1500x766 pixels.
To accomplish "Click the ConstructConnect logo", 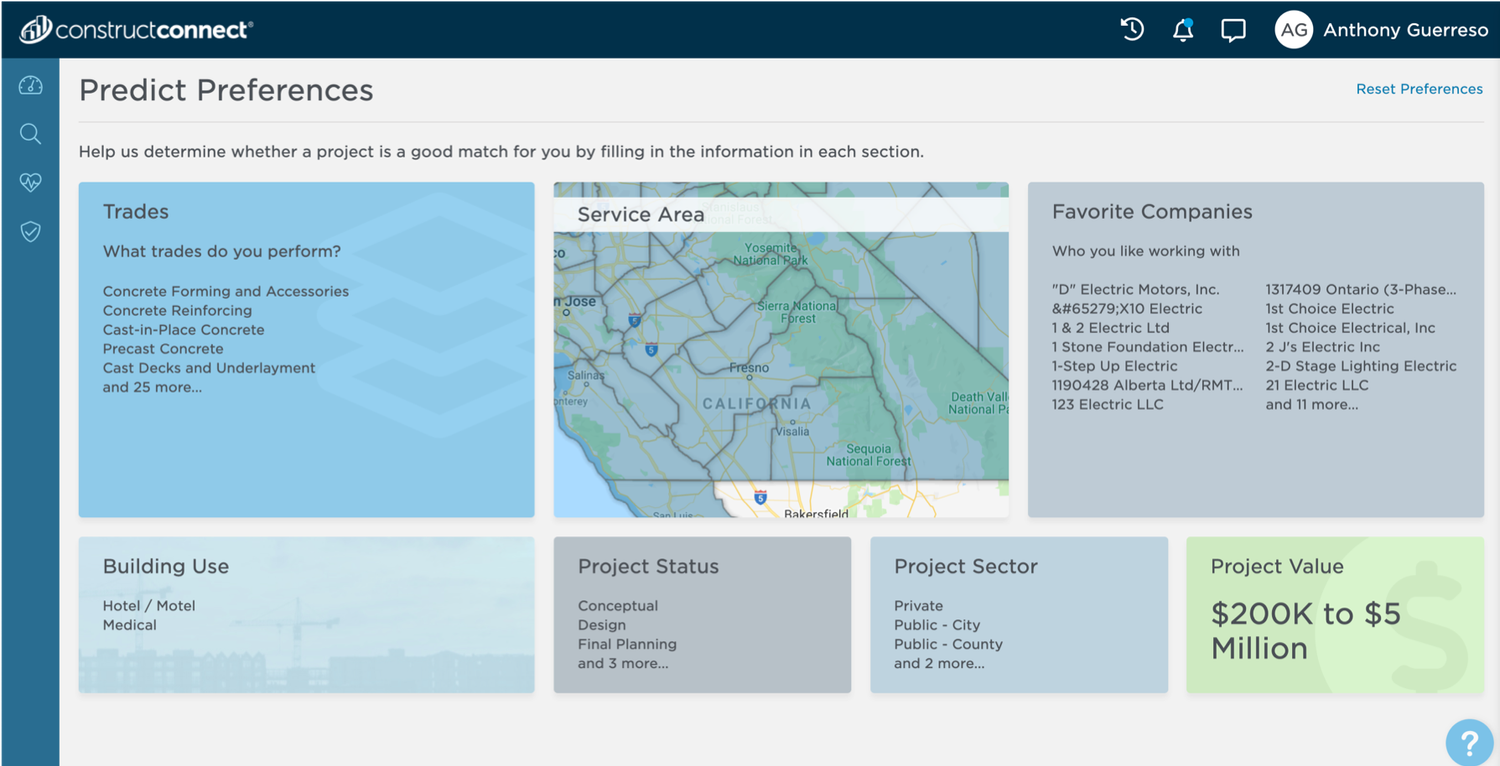I will pos(136,30).
